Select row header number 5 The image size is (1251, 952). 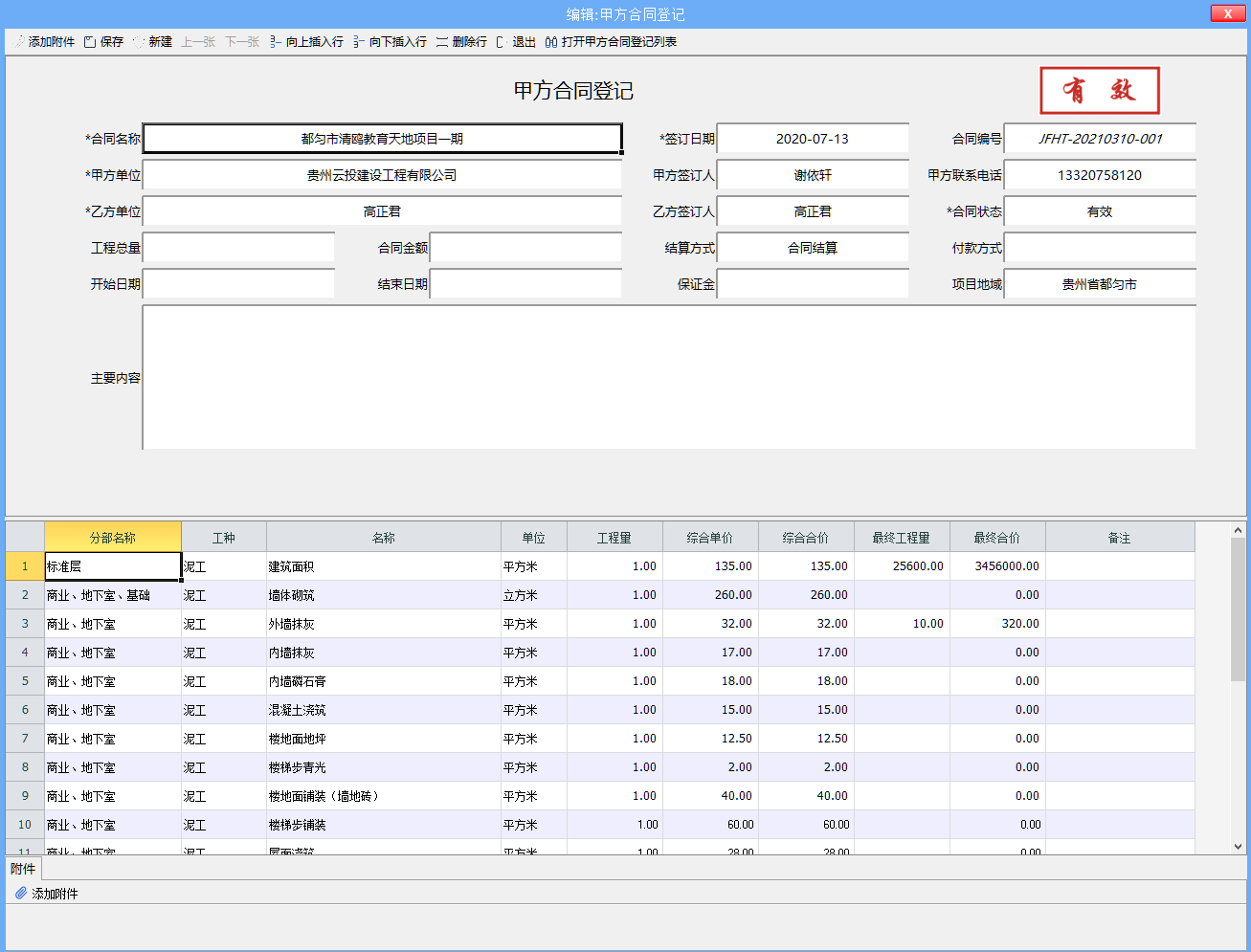(25, 681)
